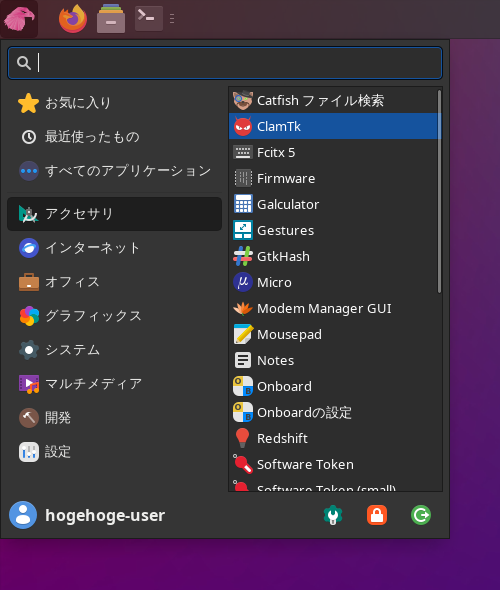500x590 pixels.
Task: Click the application list scrollbar
Action: tap(439, 191)
